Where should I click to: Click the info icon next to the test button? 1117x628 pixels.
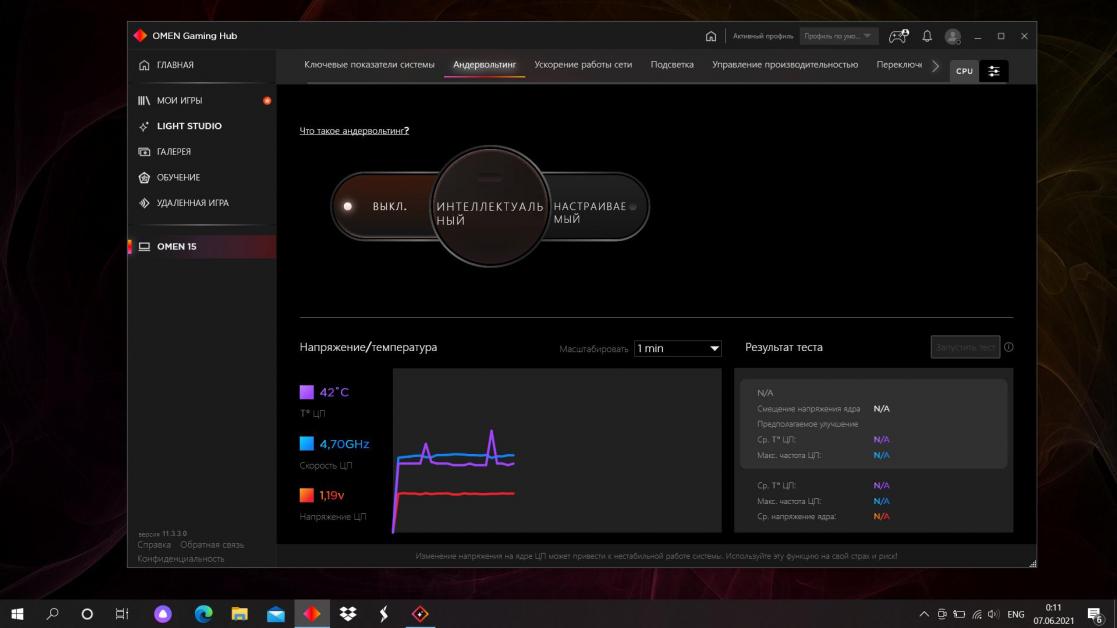1009,347
